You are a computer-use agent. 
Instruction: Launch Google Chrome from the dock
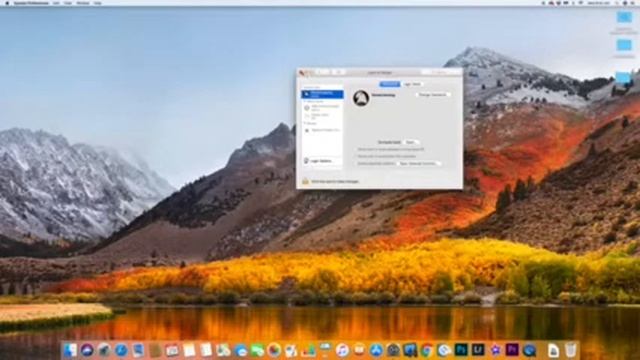coord(427,350)
